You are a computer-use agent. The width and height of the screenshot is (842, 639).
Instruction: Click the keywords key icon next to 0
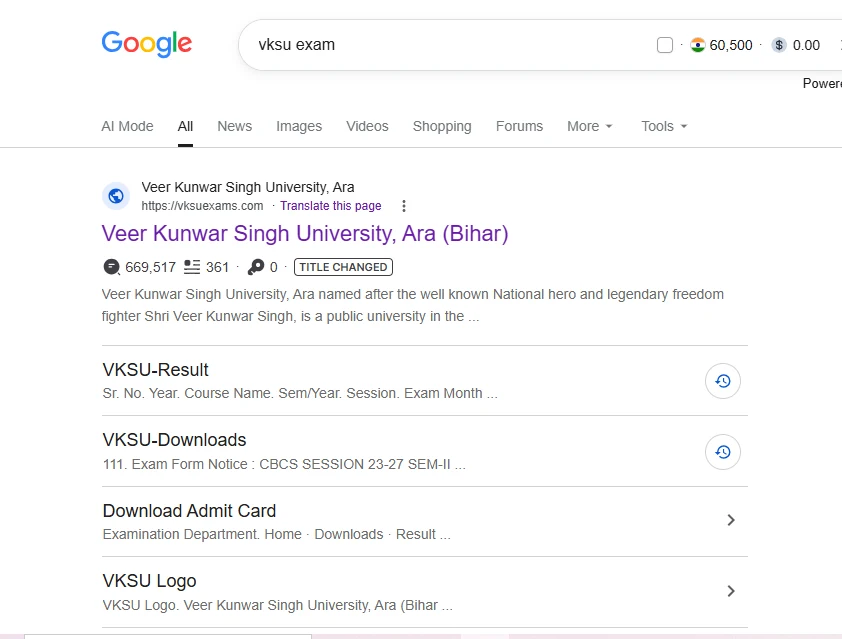(x=256, y=267)
